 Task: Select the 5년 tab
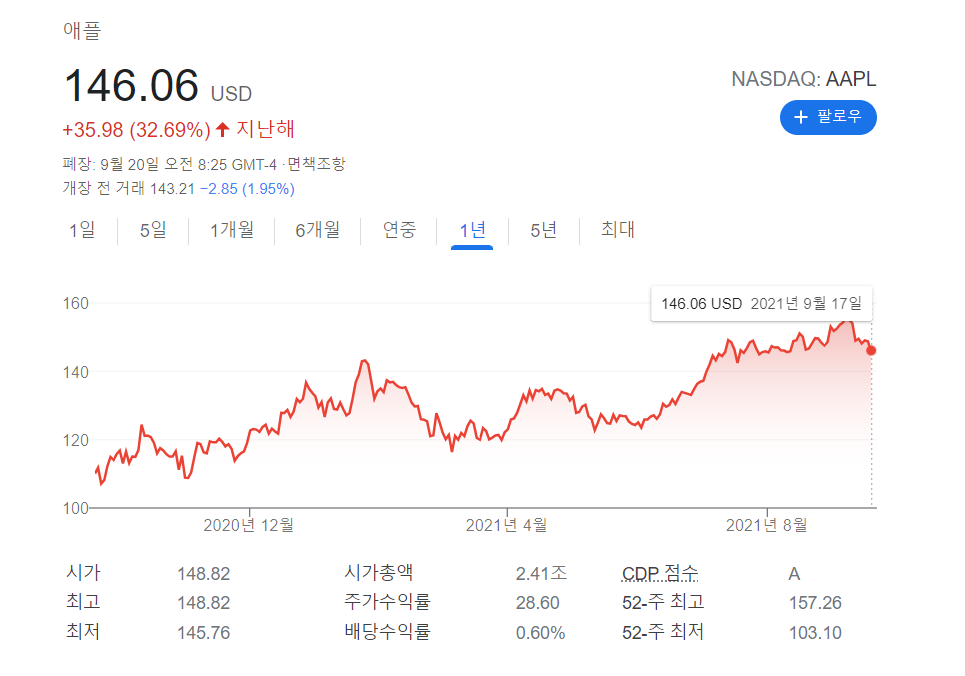pyautogui.click(x=543, y=230)
